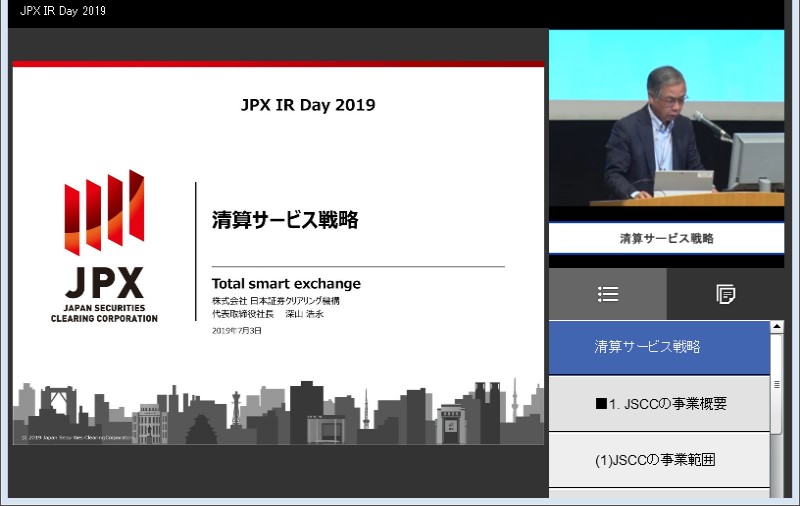Click the JPX logo on the slide
Viewport: 800px width, 506px height.
(x=104, y=234)
